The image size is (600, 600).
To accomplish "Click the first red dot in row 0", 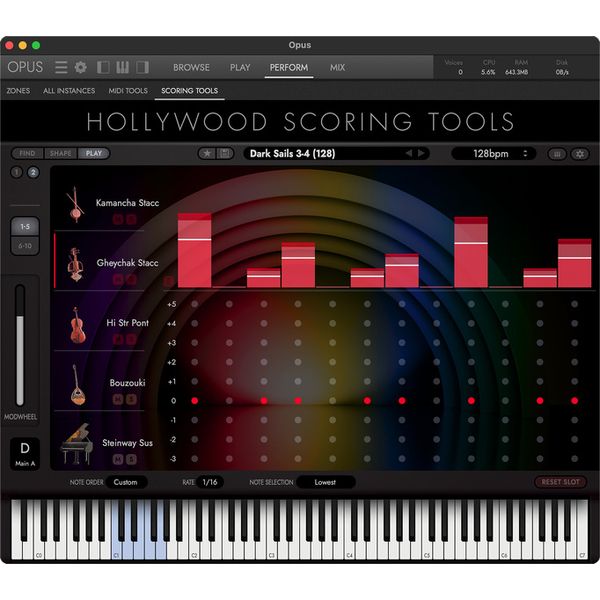I will [194, 401].
